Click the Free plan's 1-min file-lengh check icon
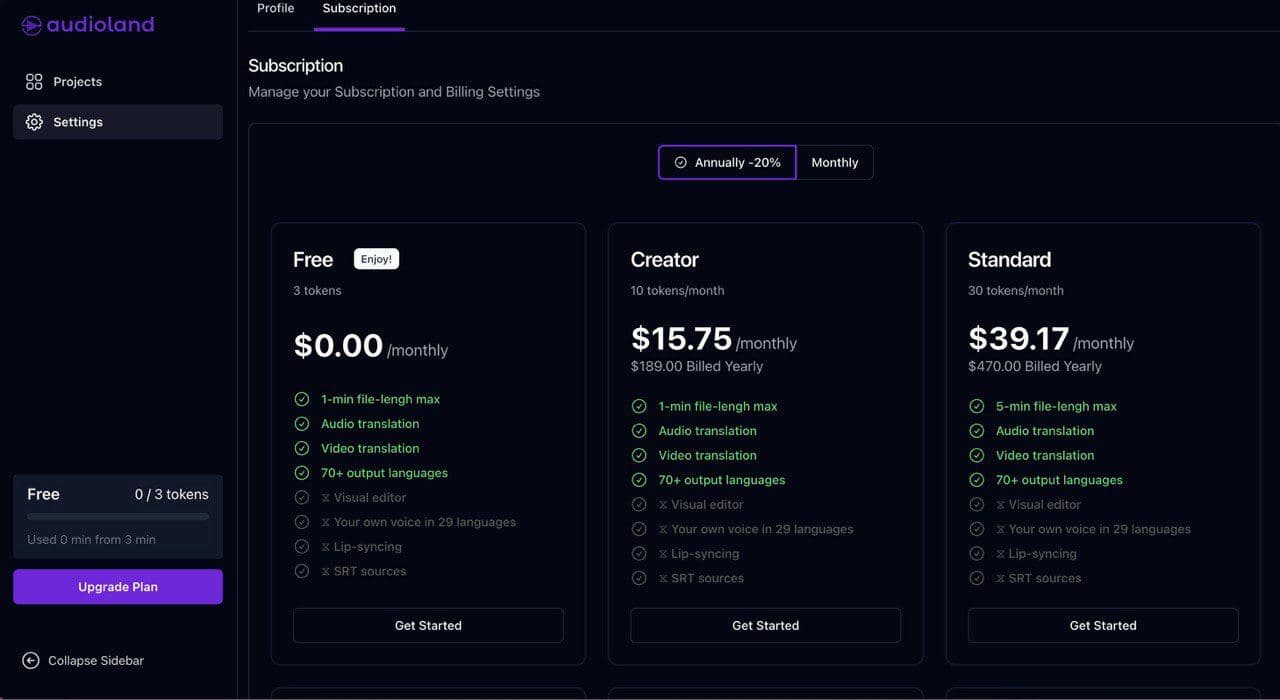Viewport: 1280px width, 700px height. [x=302, y=399]
